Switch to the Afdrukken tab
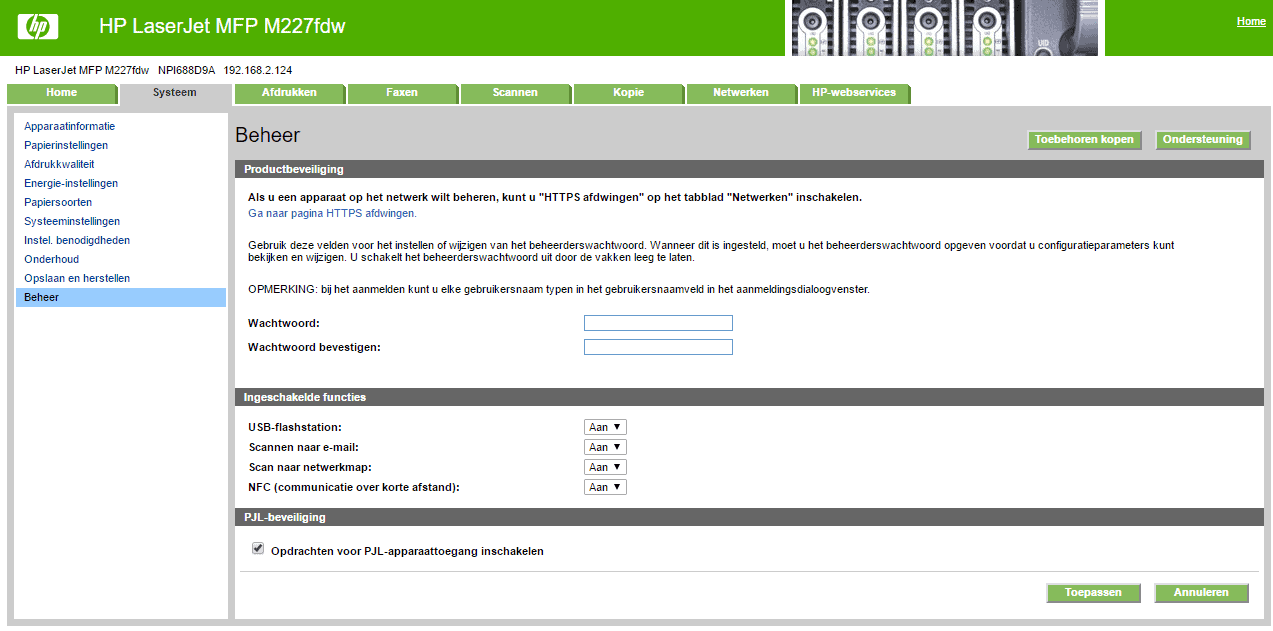 point(289,93)
